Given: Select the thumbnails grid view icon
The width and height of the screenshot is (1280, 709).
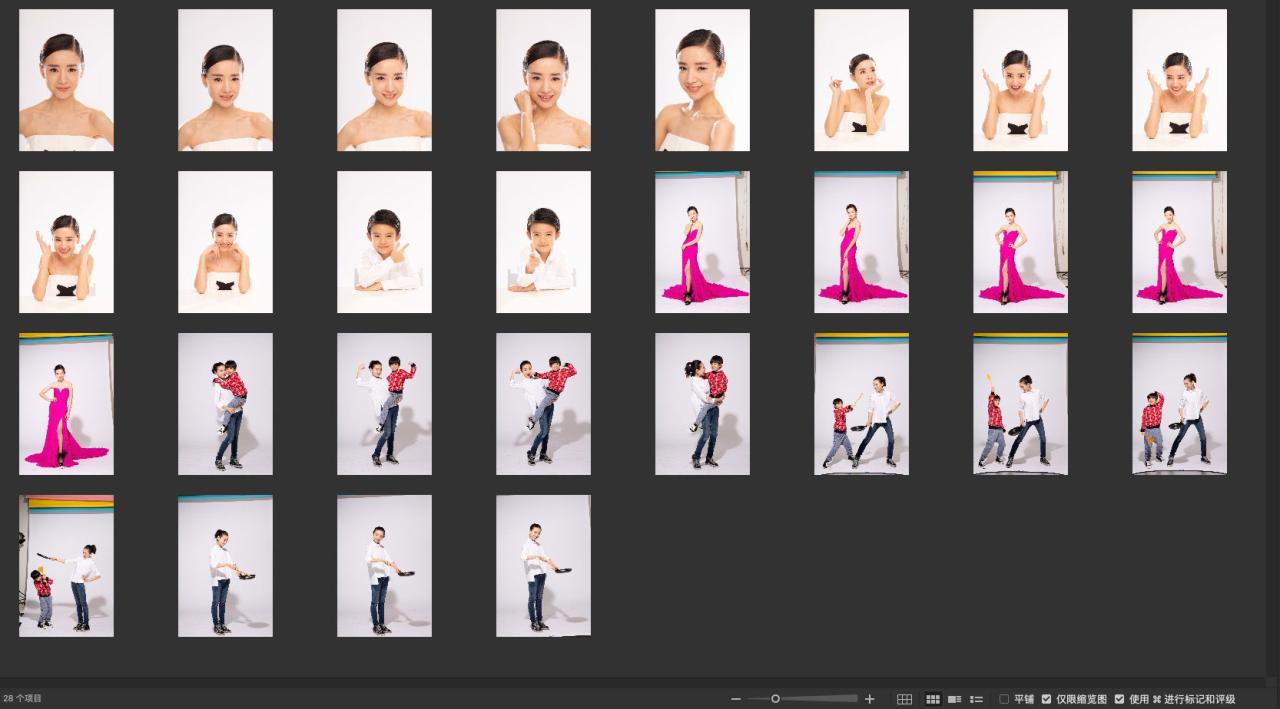Looking at the screenshot, I should [933, 699].
